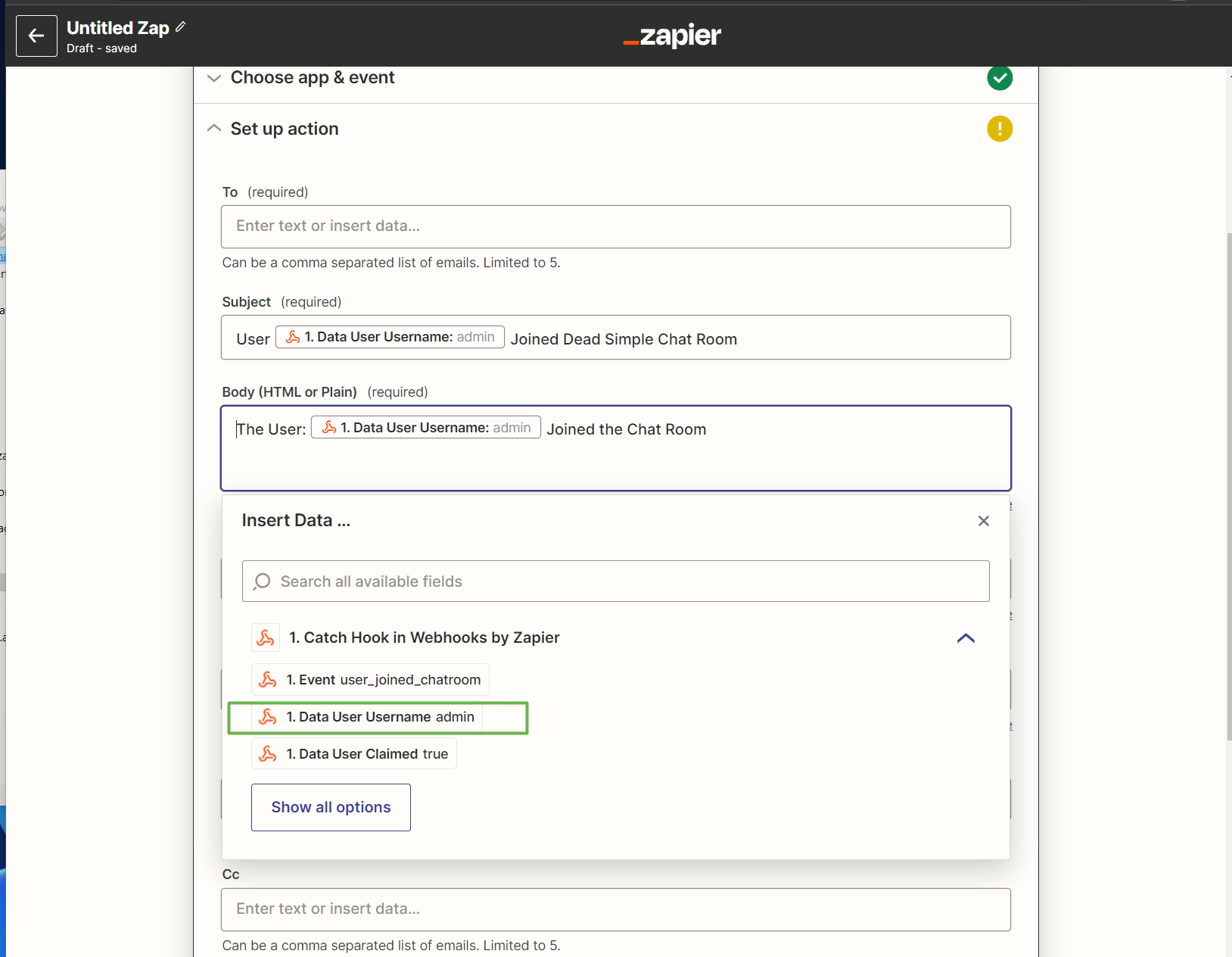
Task: Select the username pill in Body
Action: pos(426,428)
